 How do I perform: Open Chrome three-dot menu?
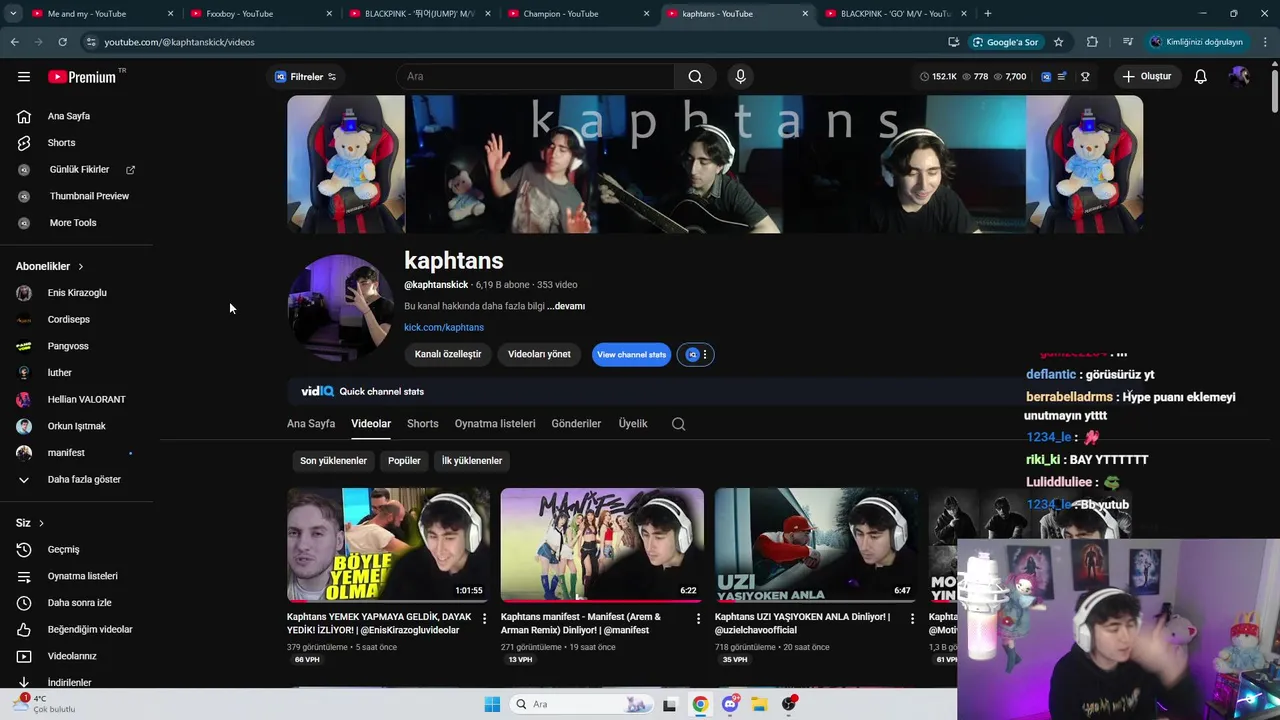pos(1265,42)
